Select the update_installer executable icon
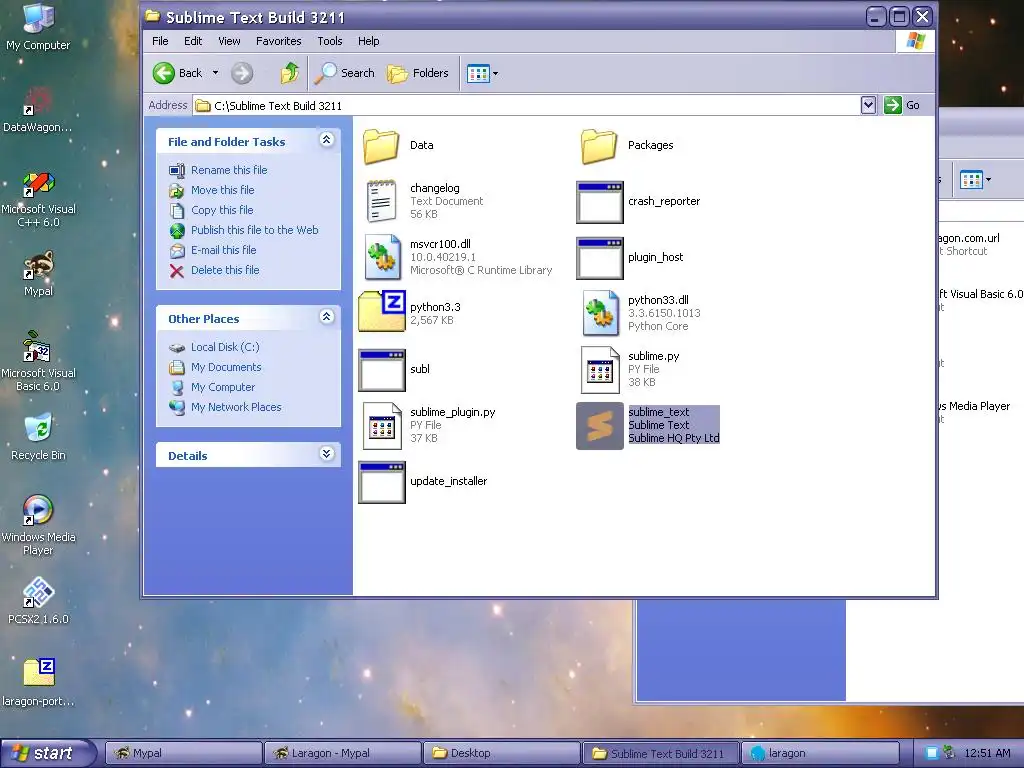Image resolution: width=1024 pixels, height=768 pixels. pyautogui.click(x=382, y=483)
